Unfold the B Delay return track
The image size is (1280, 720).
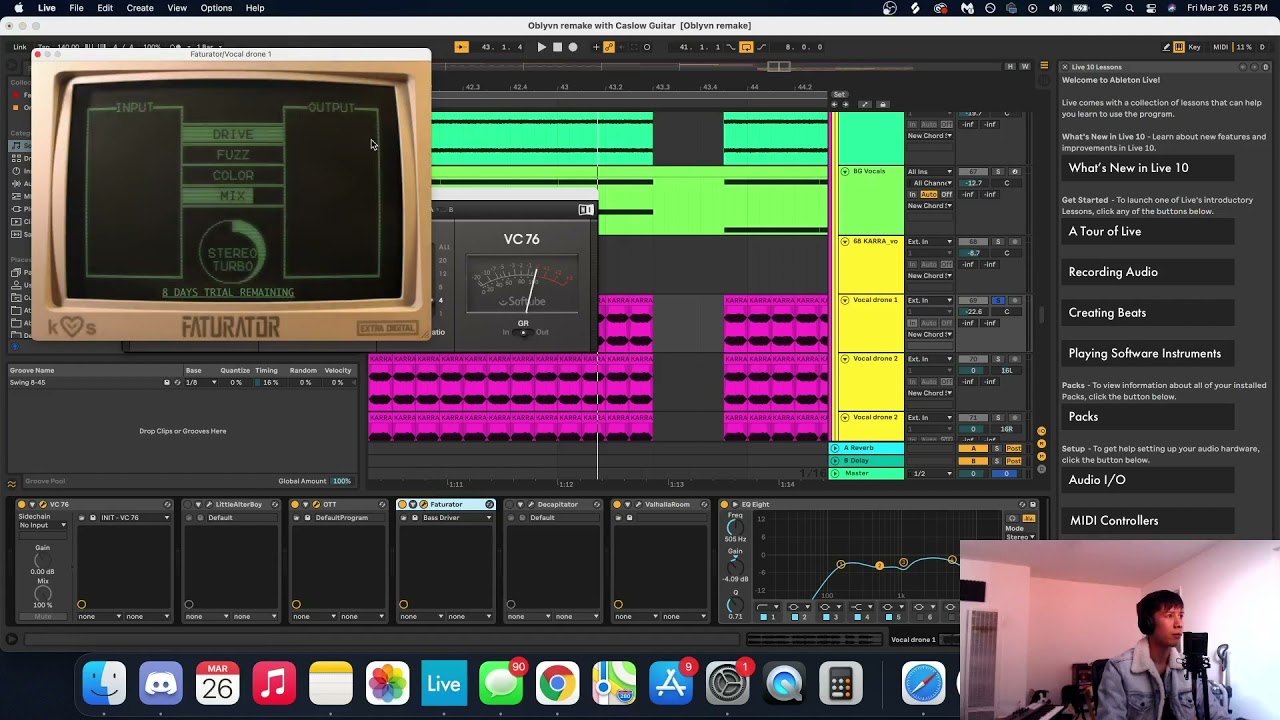(835, 461)
